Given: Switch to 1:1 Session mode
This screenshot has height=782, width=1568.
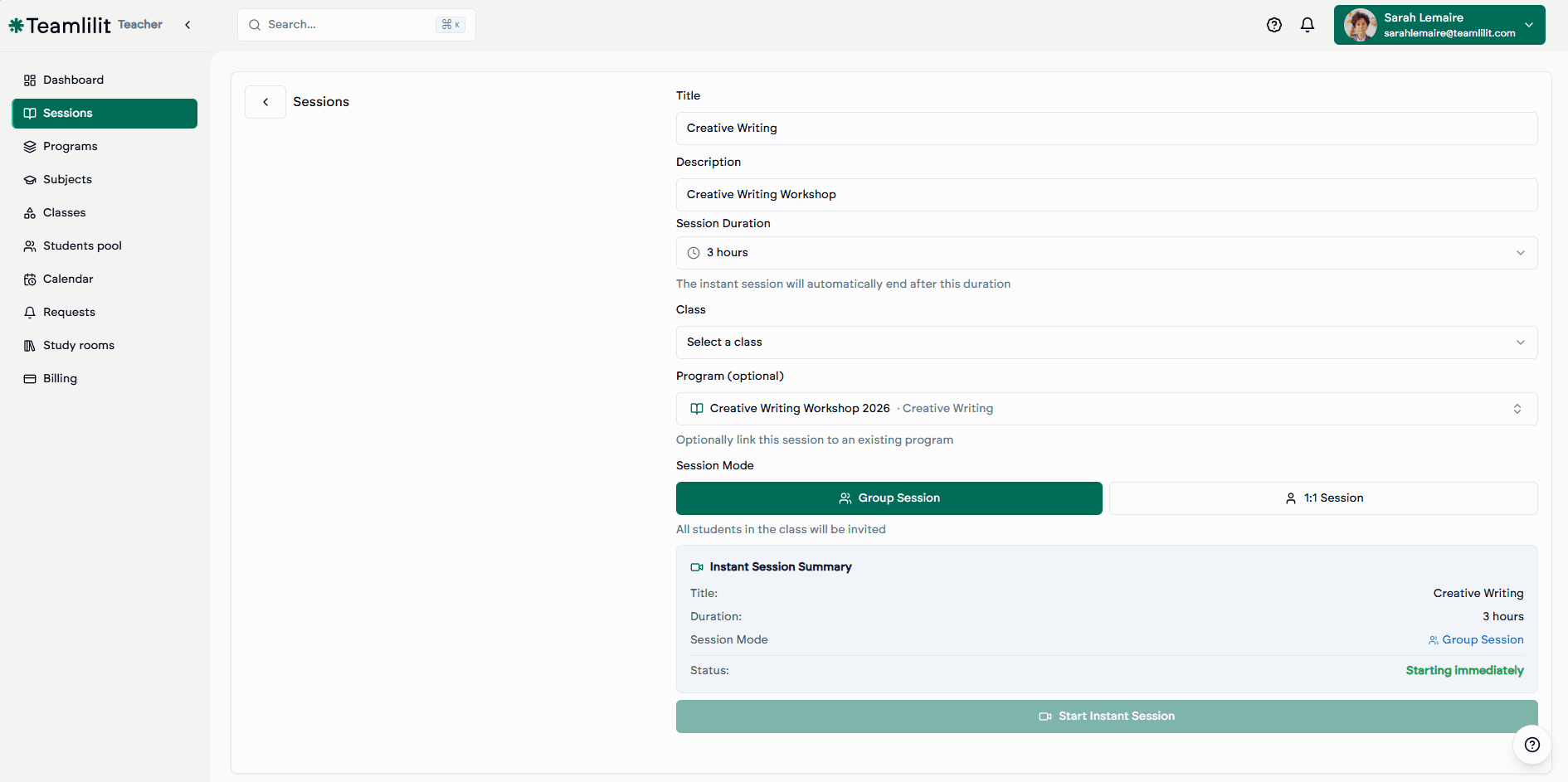Looking at the screenshot, I should pyautogui.click(x=1322, y=498).
